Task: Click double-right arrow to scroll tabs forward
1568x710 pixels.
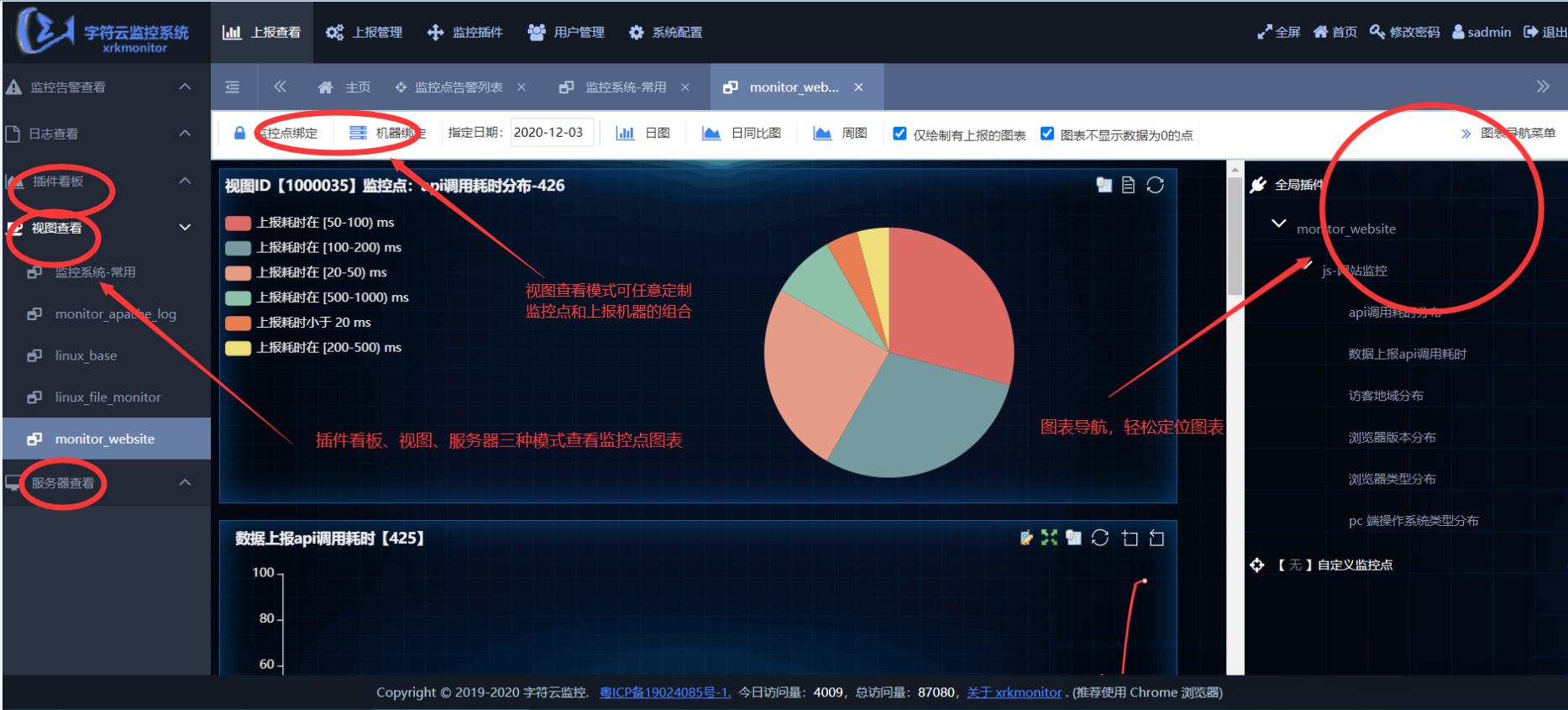Action: (x=1542, y=87)
